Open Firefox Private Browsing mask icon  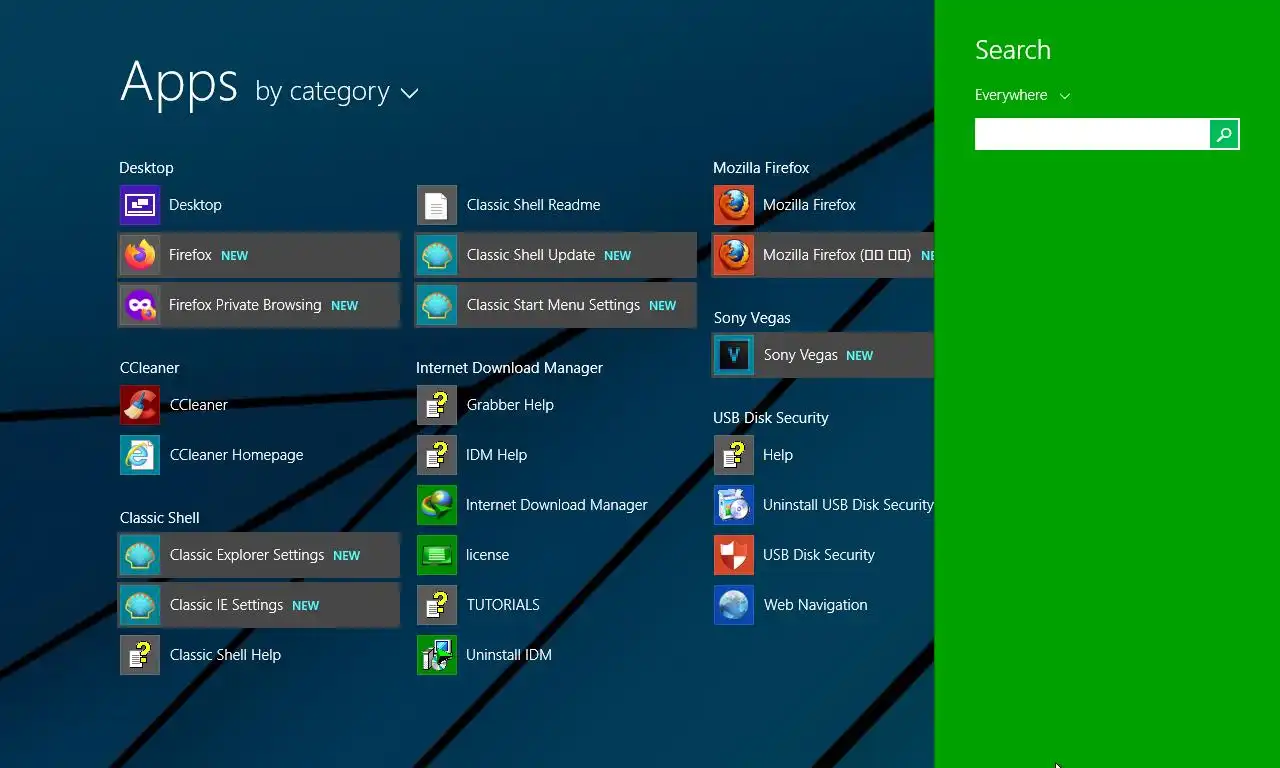[140, 305]
